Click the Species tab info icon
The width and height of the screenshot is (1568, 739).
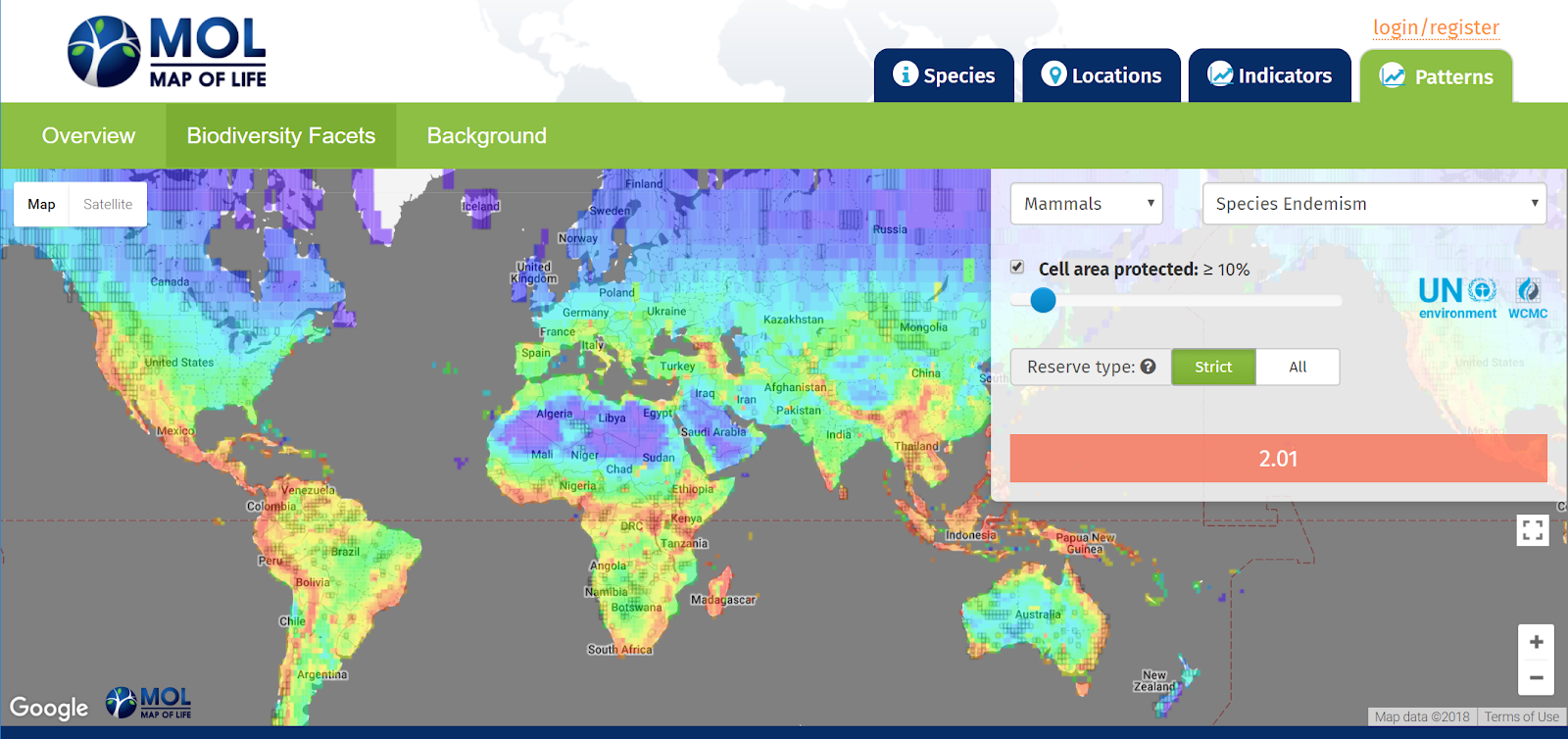tap(906, 74)
